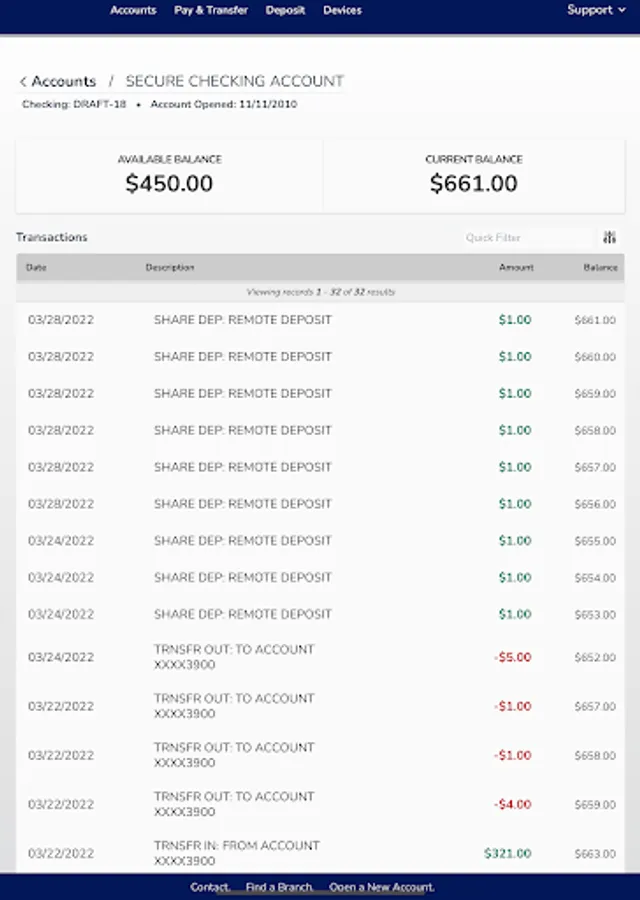Viewport: 640px width, 900px height.
Task: Select the $321.00 transfer-in transaction
Action: (x=320, y=853)
